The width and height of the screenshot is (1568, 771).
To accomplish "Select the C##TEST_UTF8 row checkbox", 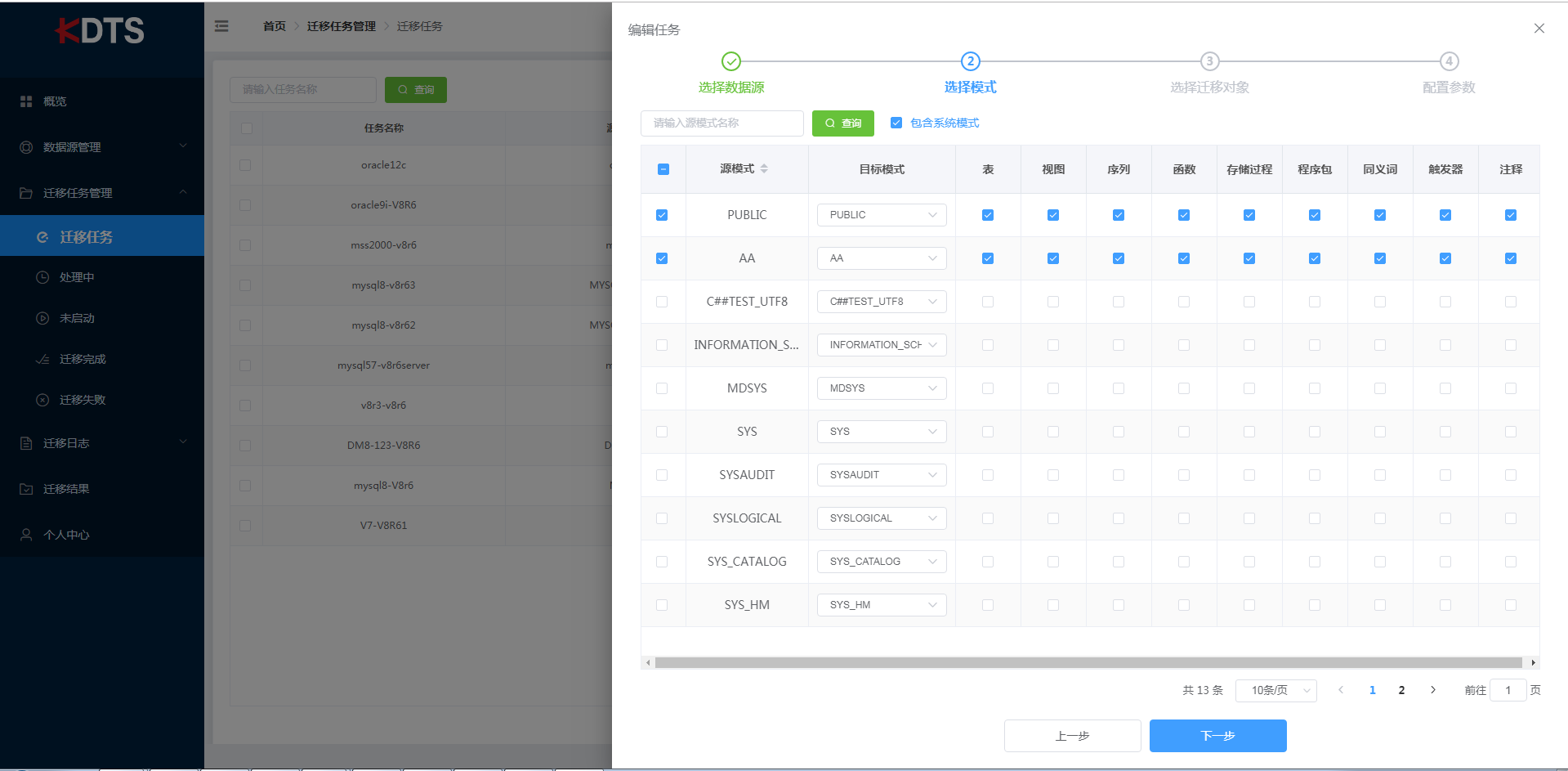I will click(x=662, y=302).
